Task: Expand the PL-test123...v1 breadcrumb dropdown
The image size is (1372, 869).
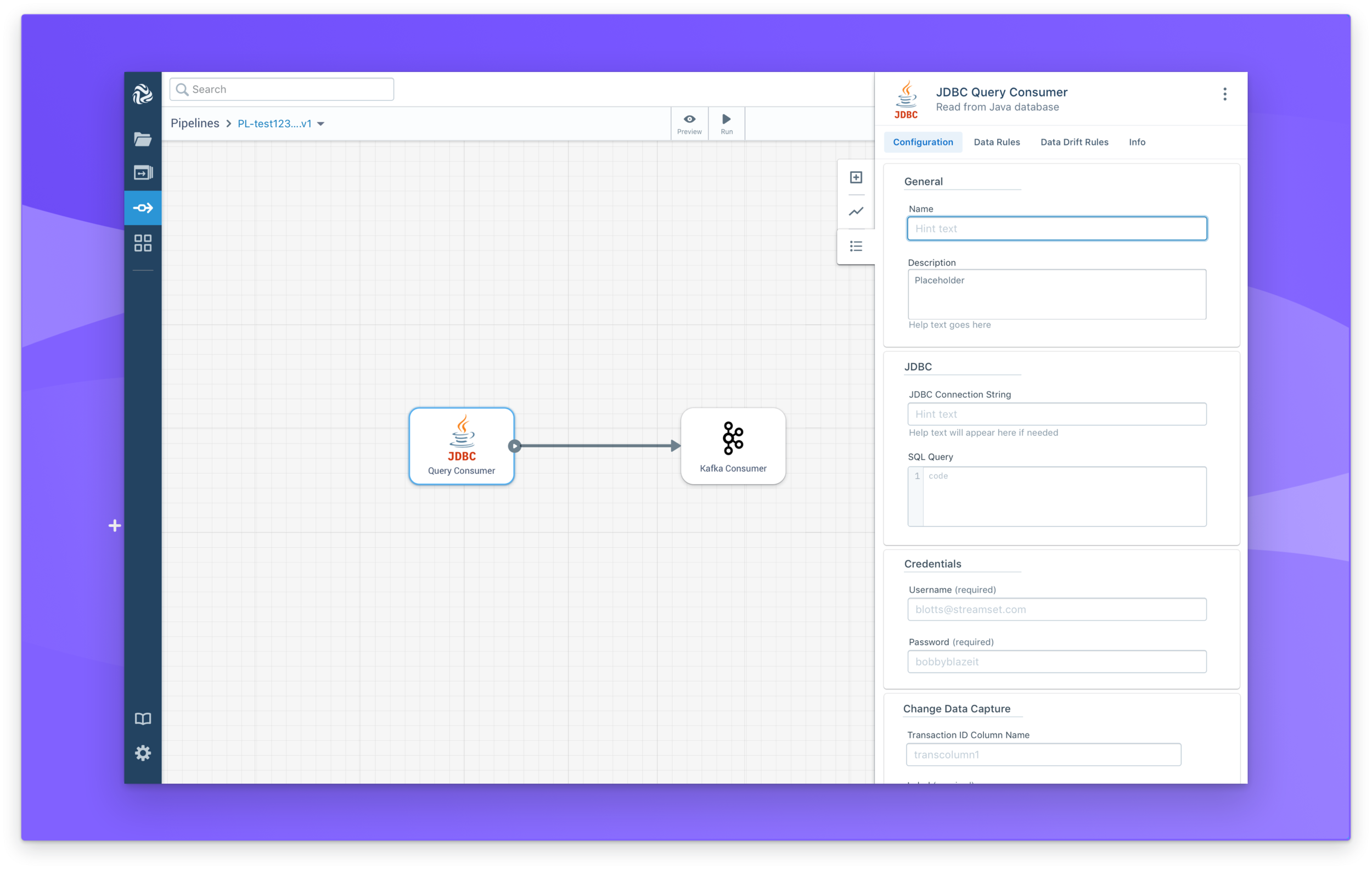Action: (321, 124)
